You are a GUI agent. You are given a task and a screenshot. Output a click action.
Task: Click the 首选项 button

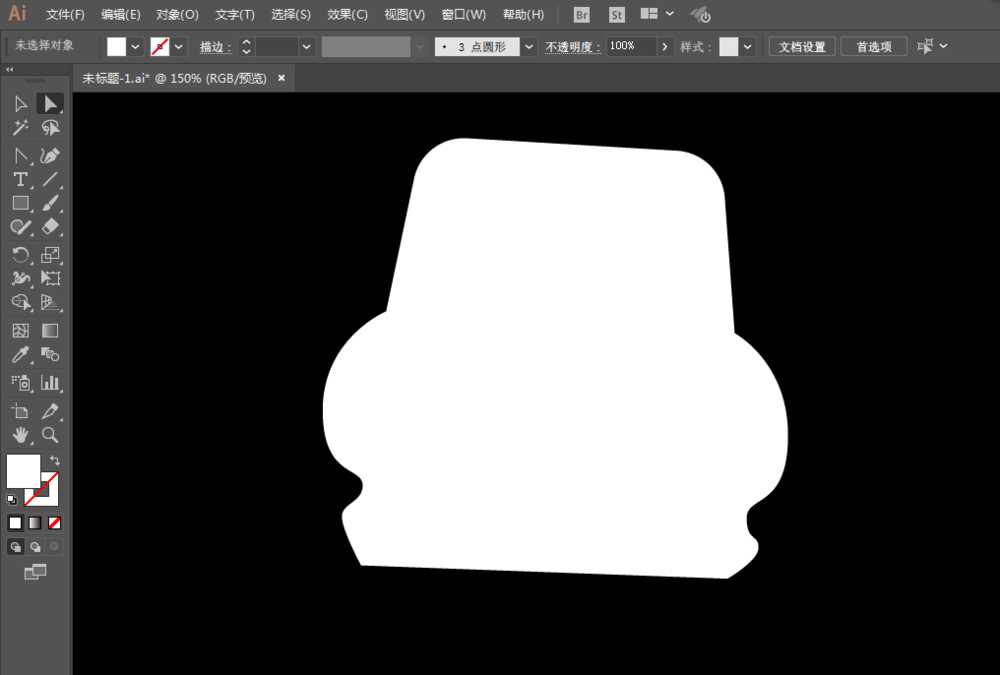873,47
